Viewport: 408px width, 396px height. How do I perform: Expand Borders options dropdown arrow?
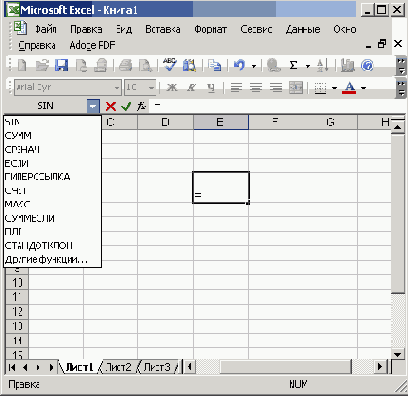(x=334, y=88)
